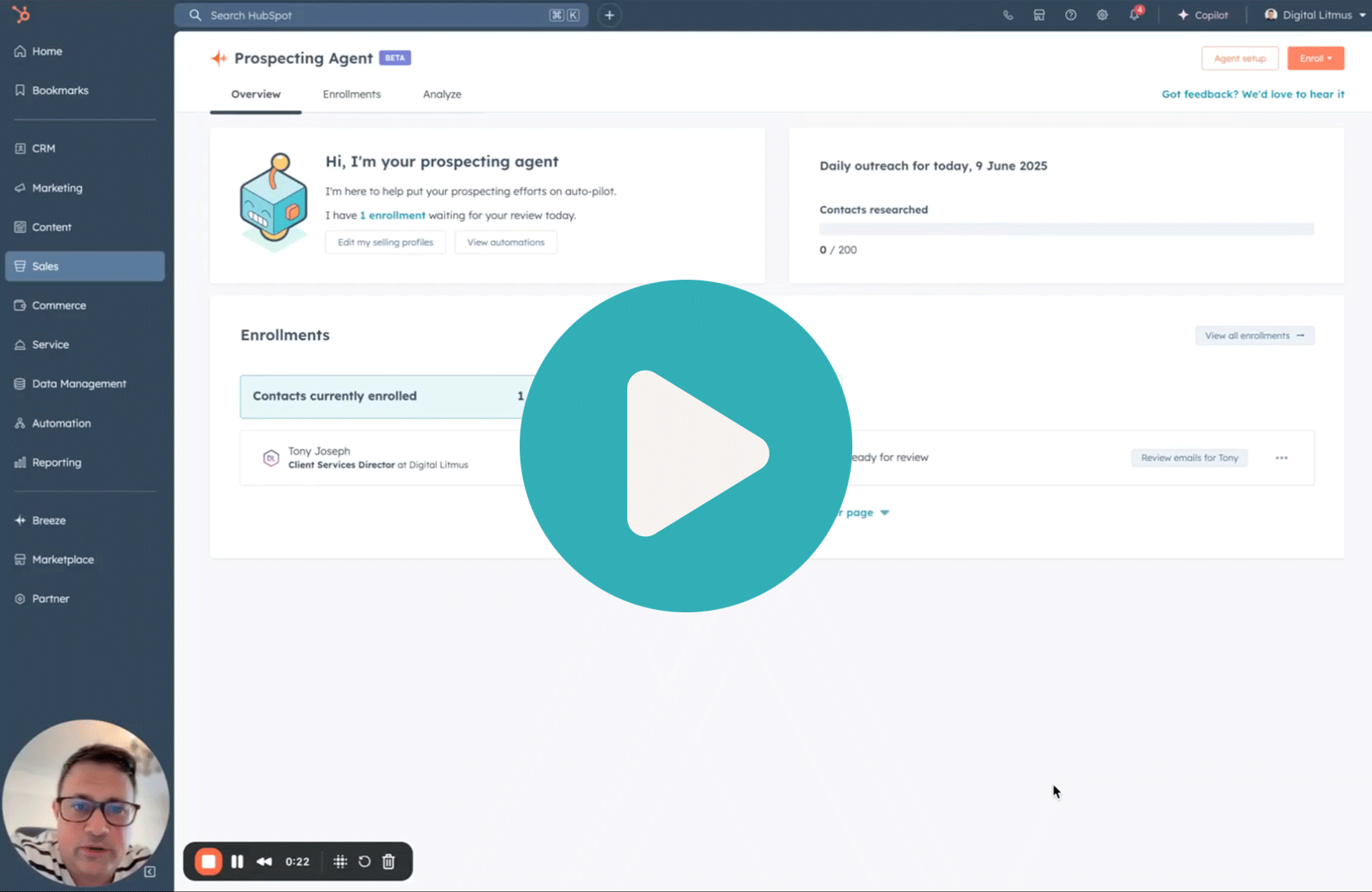This screenshot has height=892, width=1372.
Task: Click View automations button
Action: coord(506,242)
